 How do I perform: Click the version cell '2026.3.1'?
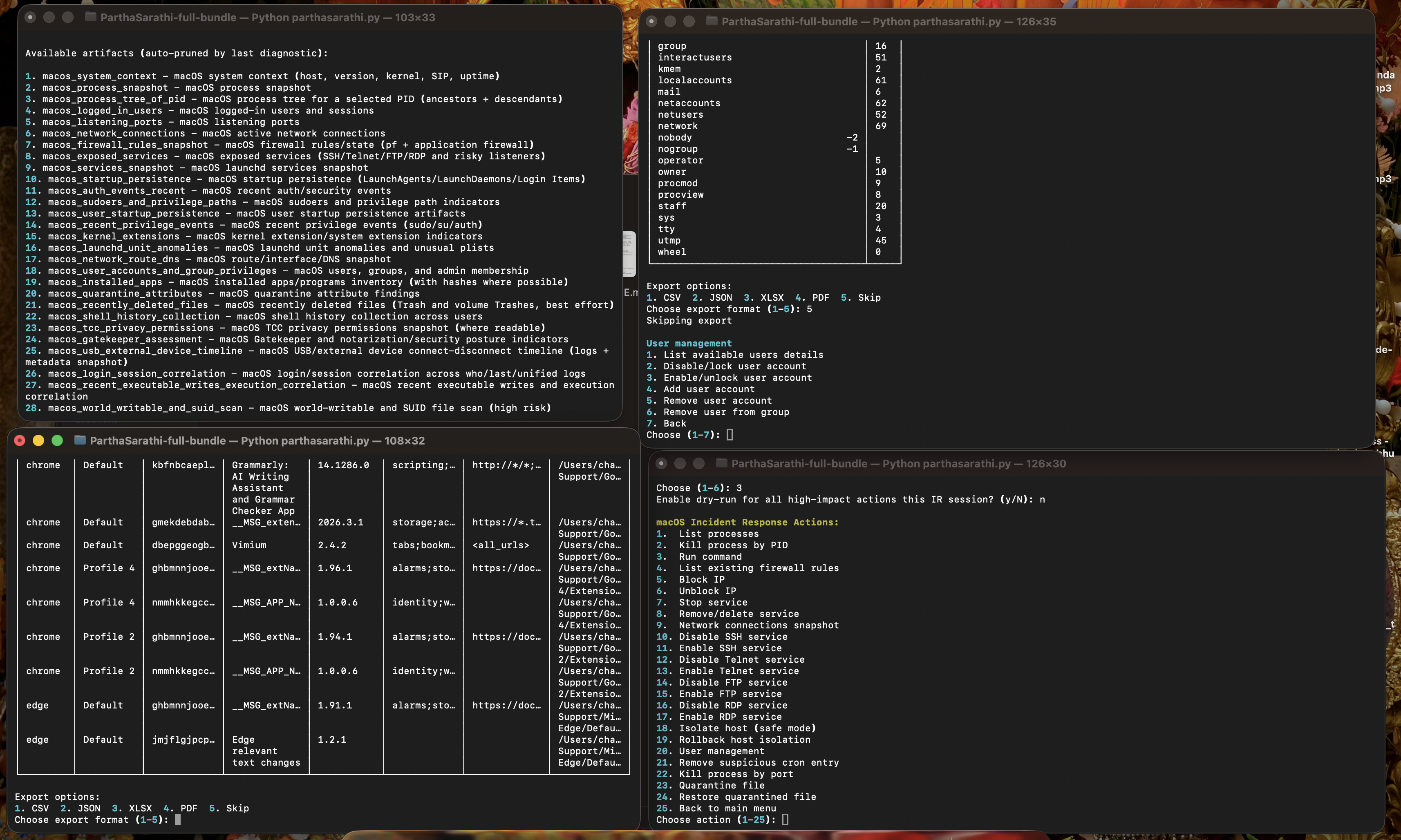tap(341, 522)
